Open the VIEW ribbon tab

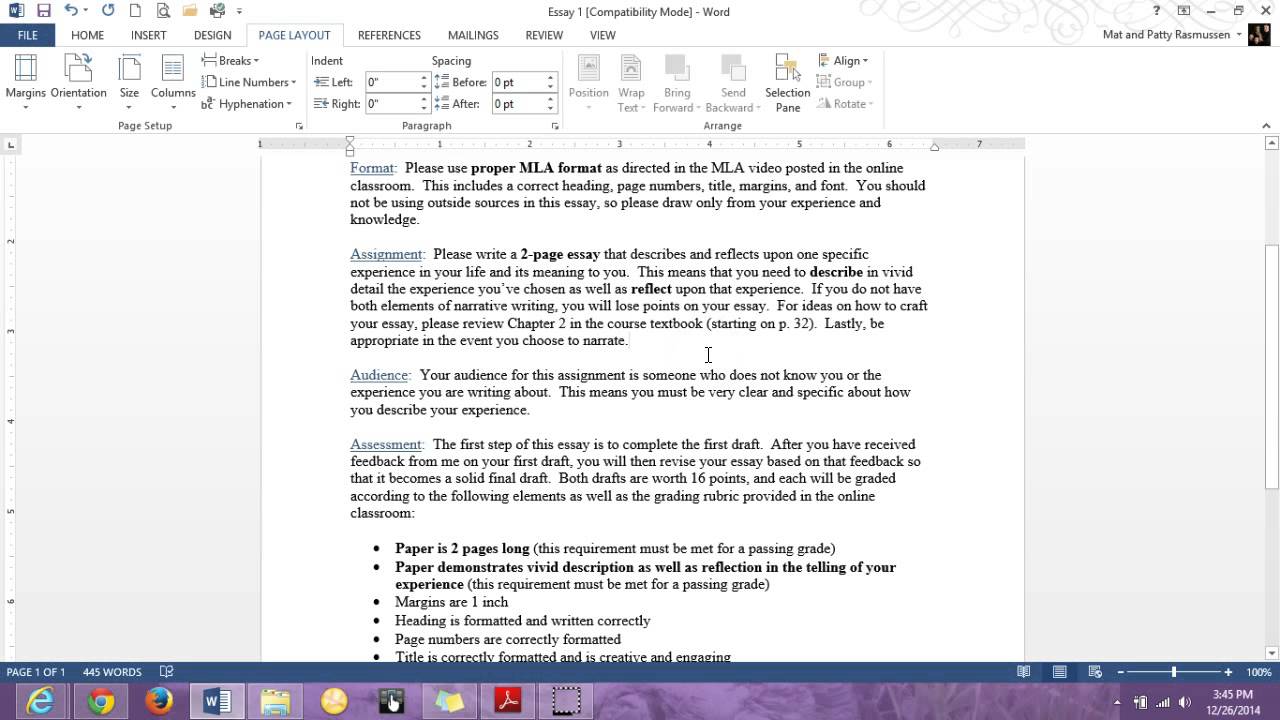pos(603,35)
